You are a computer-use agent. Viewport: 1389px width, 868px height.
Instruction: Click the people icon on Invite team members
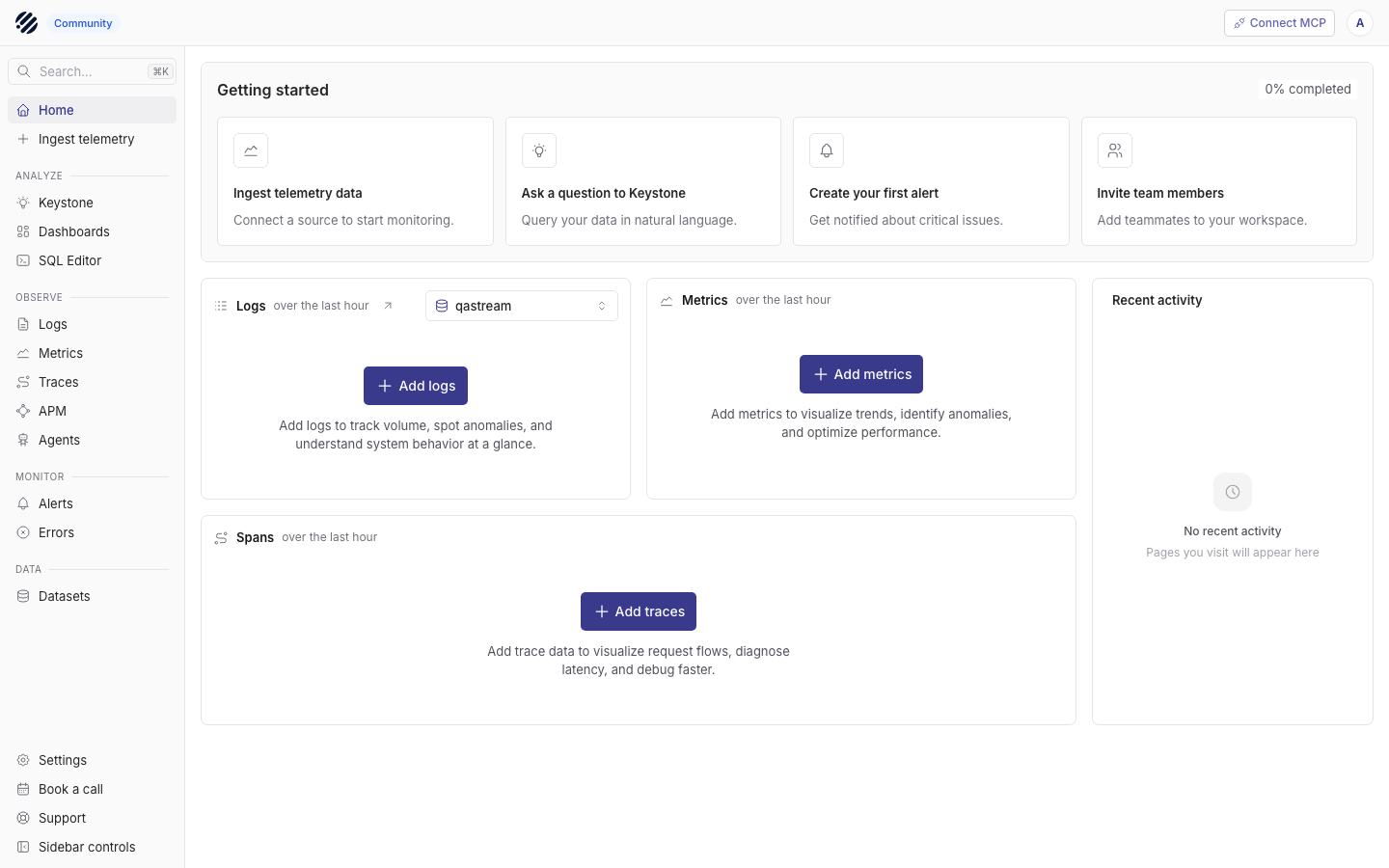pyautogui.click(x=1115, y=150)
